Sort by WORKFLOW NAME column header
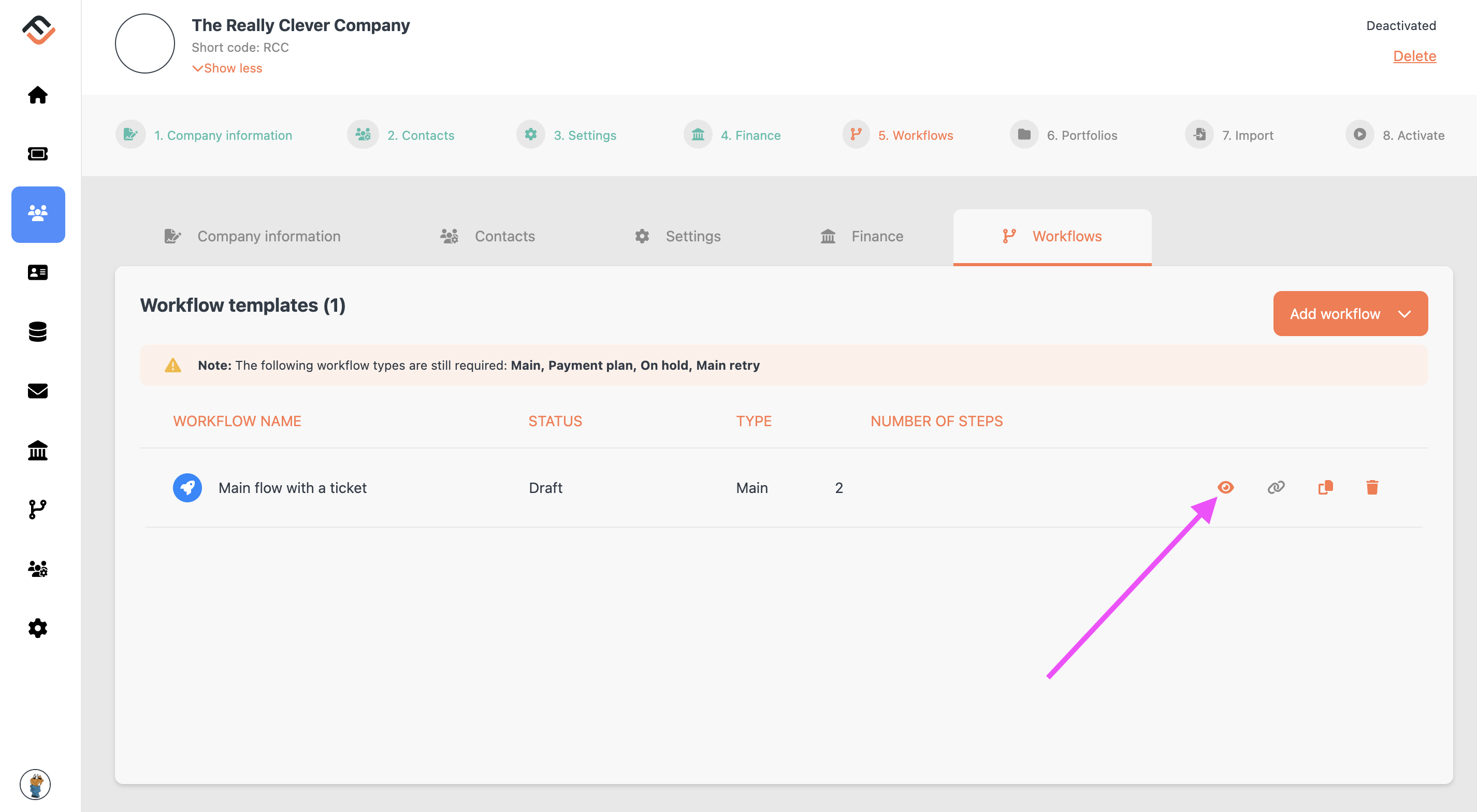Viewport: 1477px width, 812px height. (x=237, y=422)
